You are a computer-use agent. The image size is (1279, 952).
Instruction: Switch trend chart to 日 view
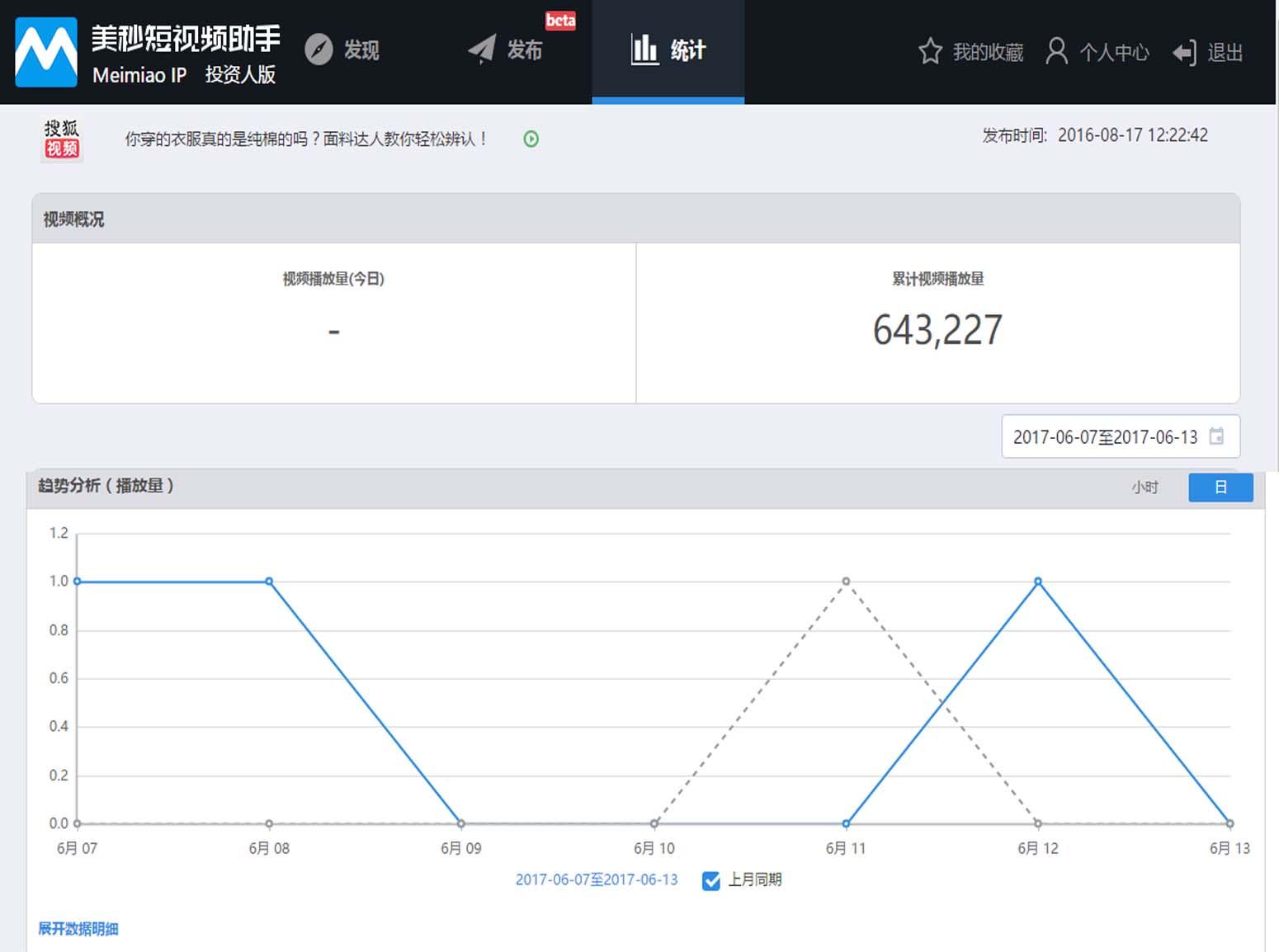[x=1220, y=488]
